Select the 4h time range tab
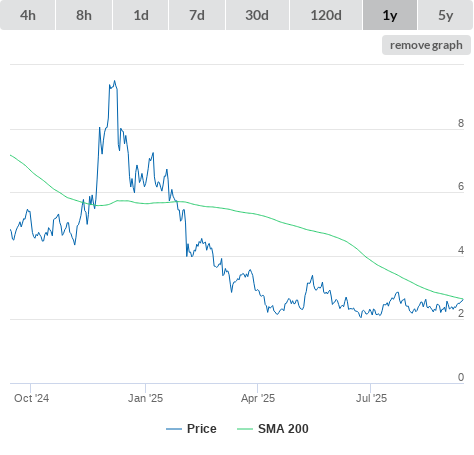This screenshot has height=455, width=474. [28, 15]
